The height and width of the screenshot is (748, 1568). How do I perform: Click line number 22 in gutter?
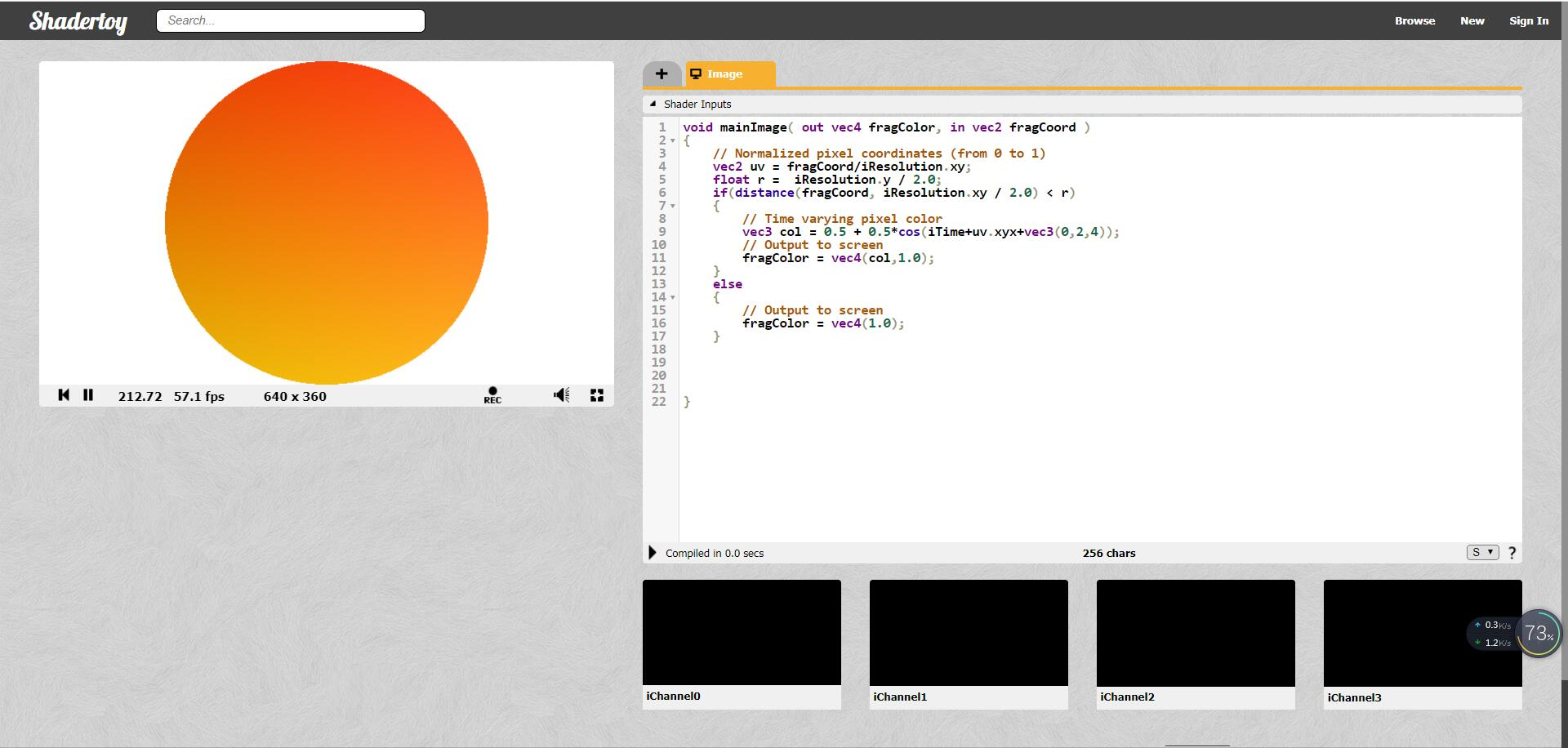[659, 402]
